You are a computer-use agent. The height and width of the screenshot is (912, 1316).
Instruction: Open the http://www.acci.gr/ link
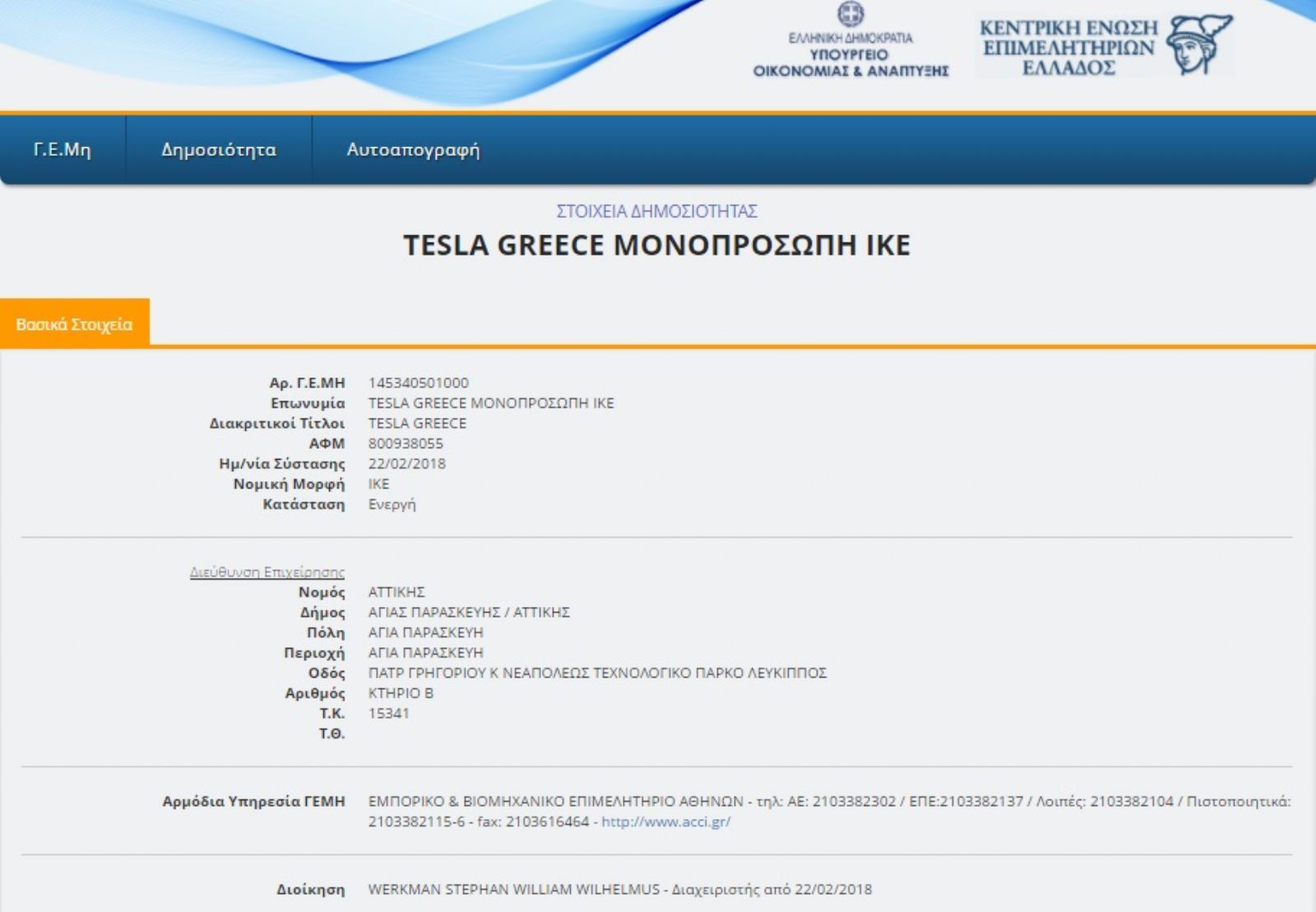pos(666,822)
